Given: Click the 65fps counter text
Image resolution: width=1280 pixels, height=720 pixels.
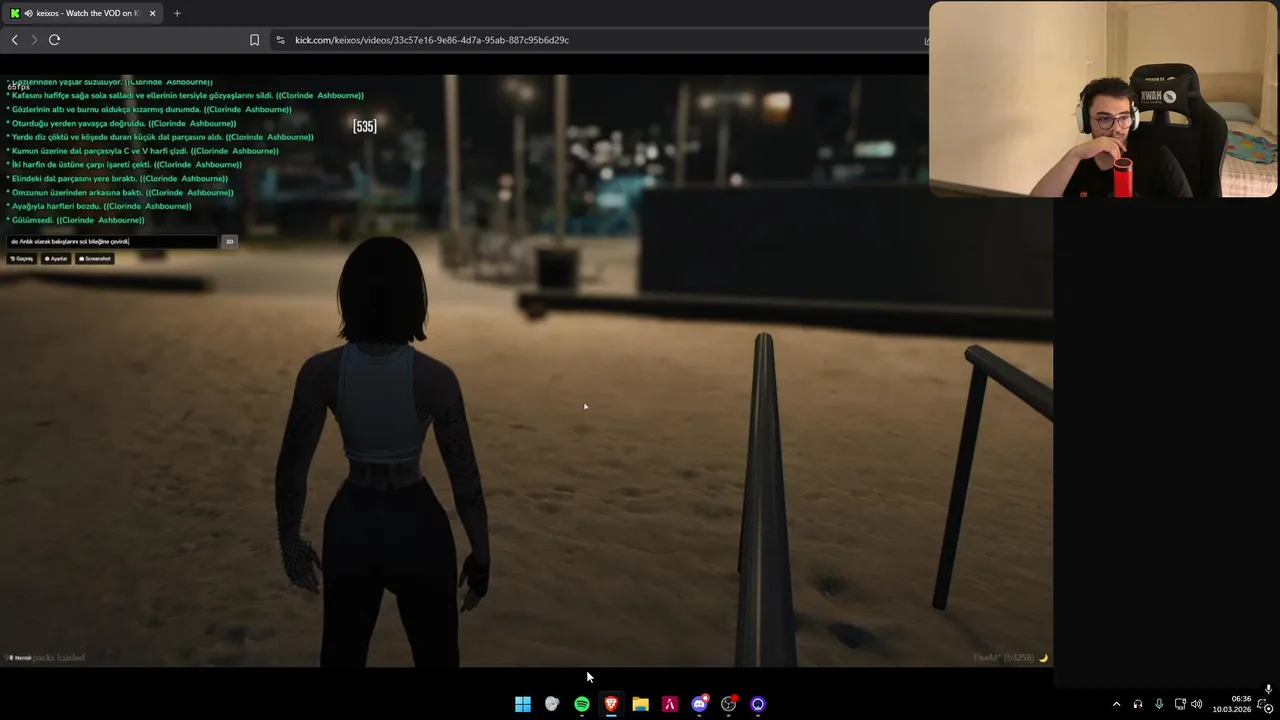Looking at the screenshot, I should pyautogui.click(x=18, y=87).
